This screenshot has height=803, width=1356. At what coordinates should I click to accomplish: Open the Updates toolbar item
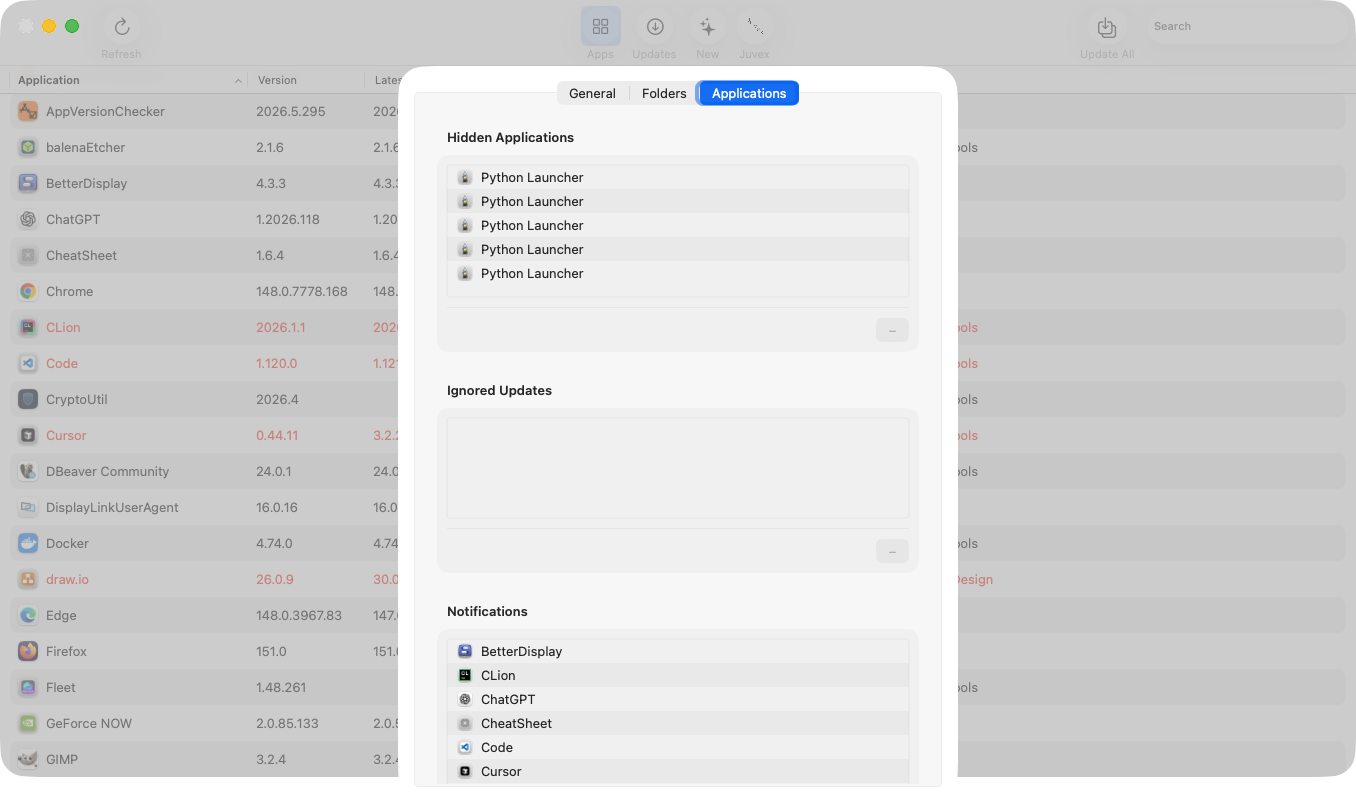pos(655,27)
